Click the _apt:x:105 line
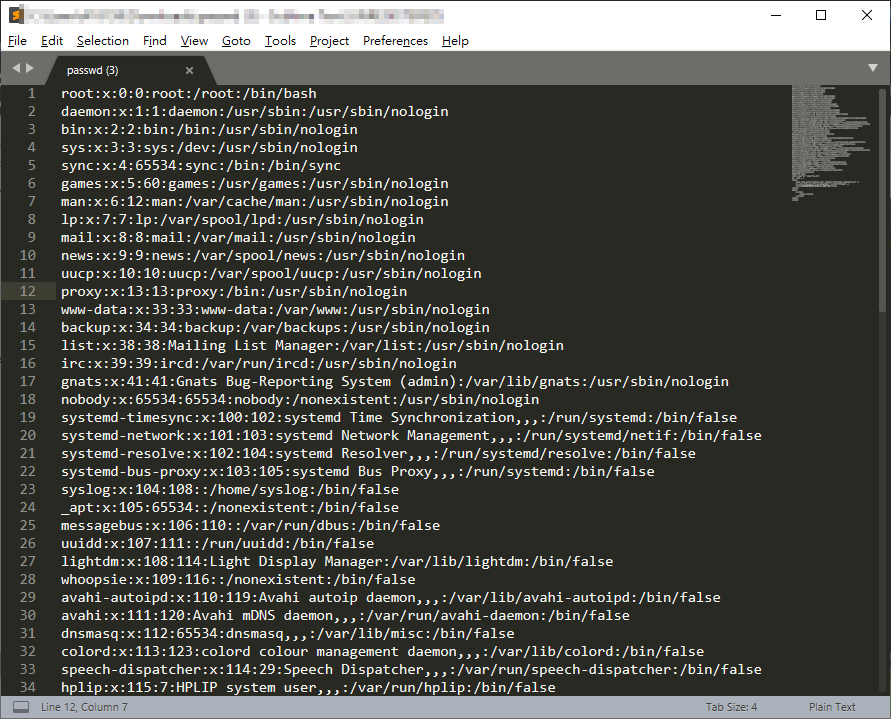Viewport: 891px width, 719px height. tap(230, 508)
